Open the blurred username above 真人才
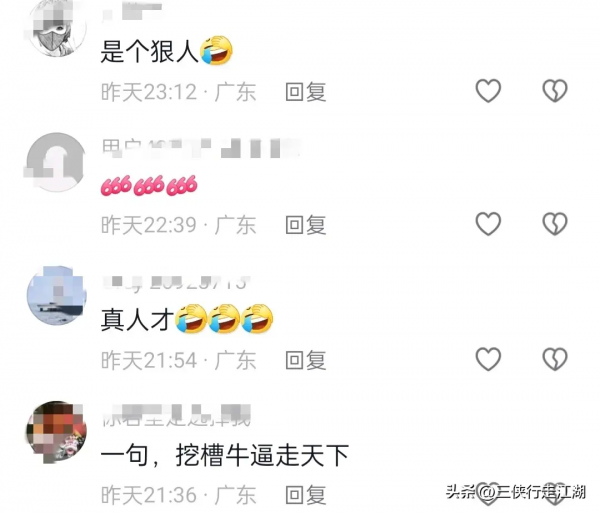The height and width of the screenshot is (513, 600). point(177,283)
